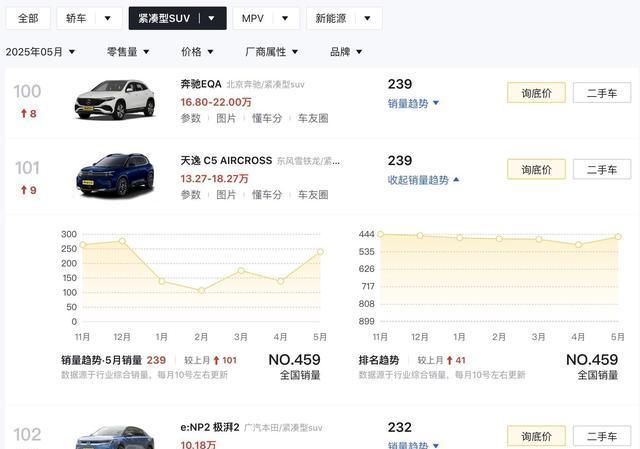Collapse 收起销量趋势 for 天逸 C5 AIRCROSS
This screenshot has width=640, height=449.
point(423,180)
